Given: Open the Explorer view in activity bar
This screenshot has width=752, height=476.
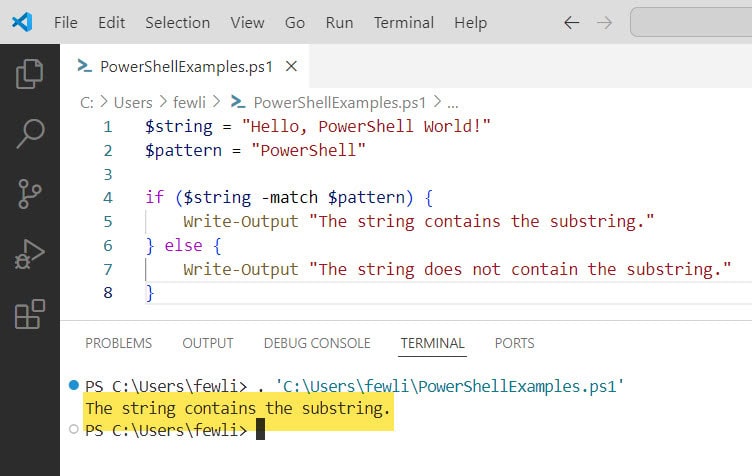Looking at the screenshot, I should [29, 74].
